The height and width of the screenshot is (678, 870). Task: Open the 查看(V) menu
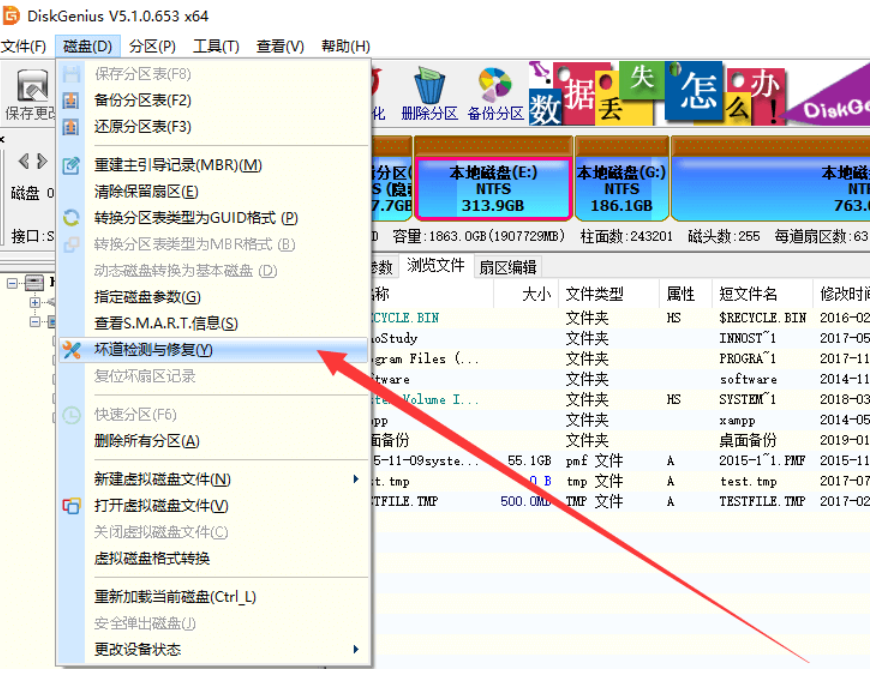(280, 46)
